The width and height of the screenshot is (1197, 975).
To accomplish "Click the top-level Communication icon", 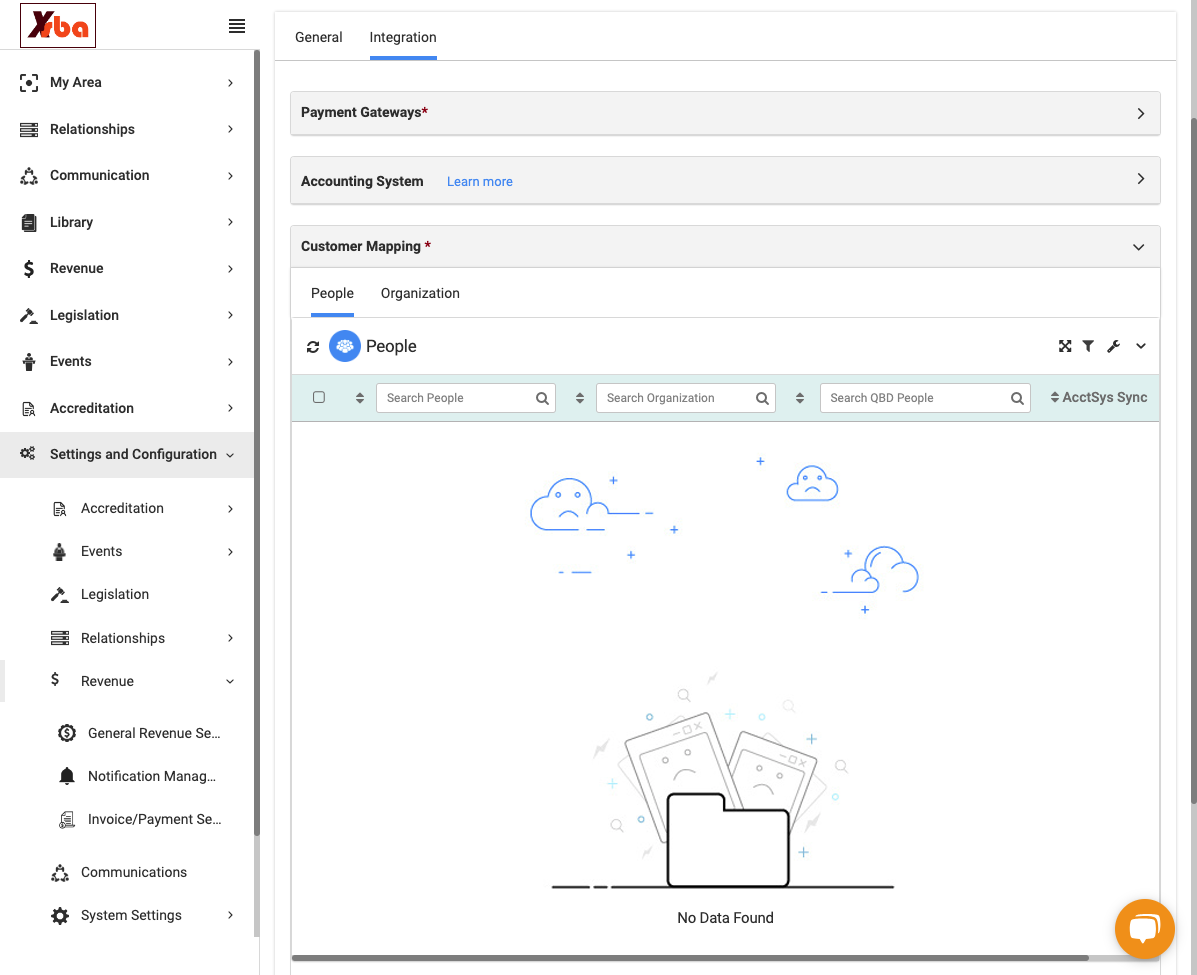I will (29, 176).
